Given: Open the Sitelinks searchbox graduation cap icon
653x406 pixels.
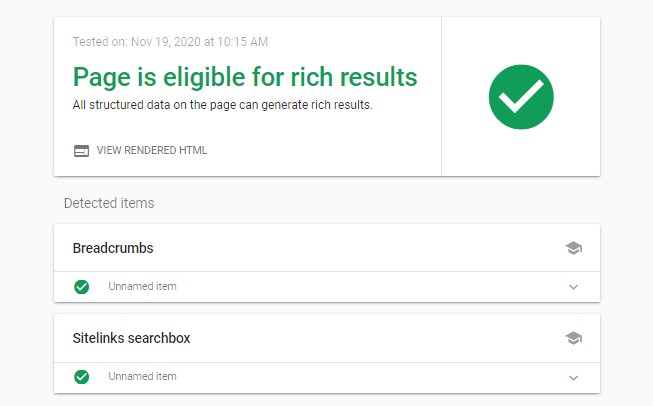Looking at the screenshot, I should click(x=573, y=338).
